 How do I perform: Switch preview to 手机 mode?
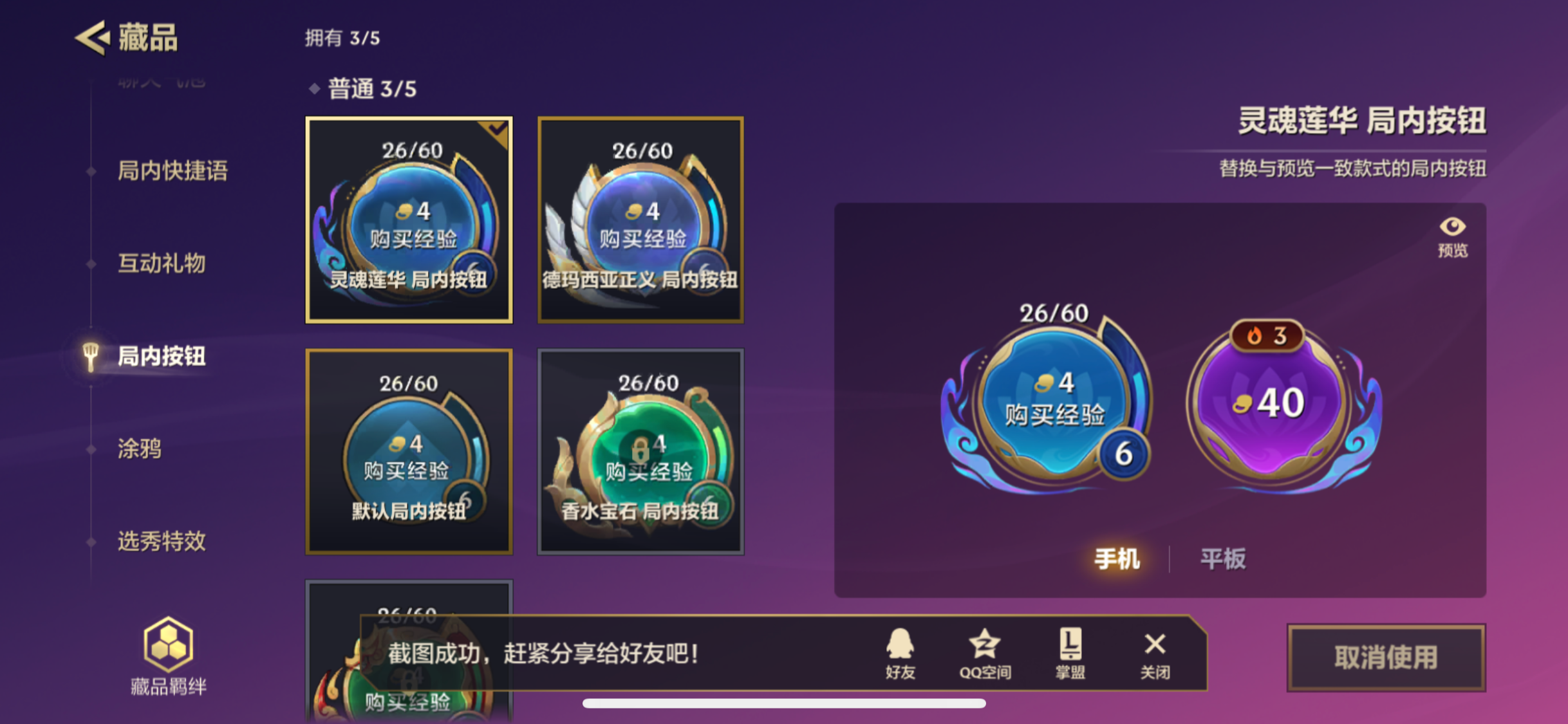(x=1117, y=559)
